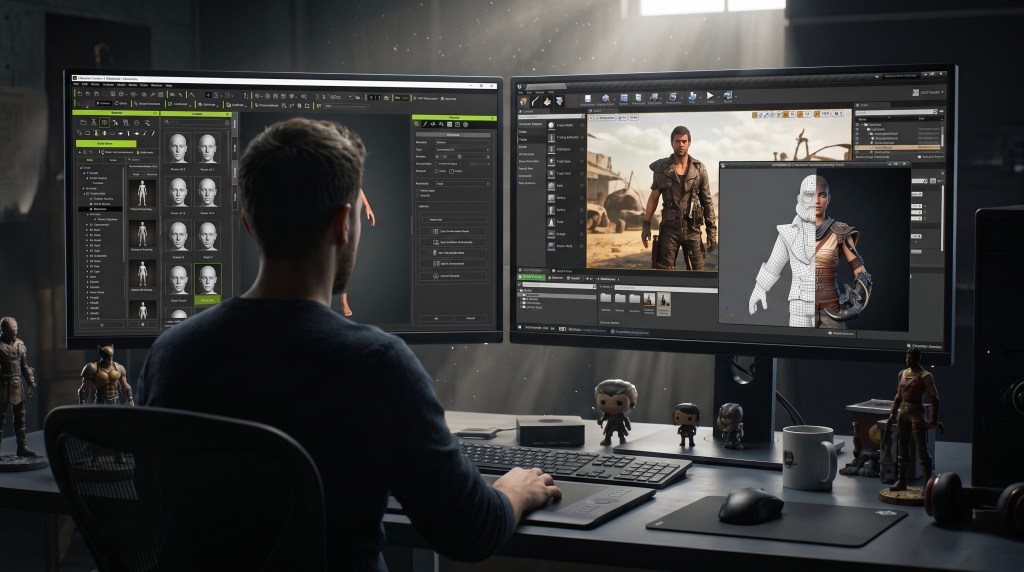Pick the sphere actor icon in the actors list
This screenshot has width=1024, height=572.
551,125
